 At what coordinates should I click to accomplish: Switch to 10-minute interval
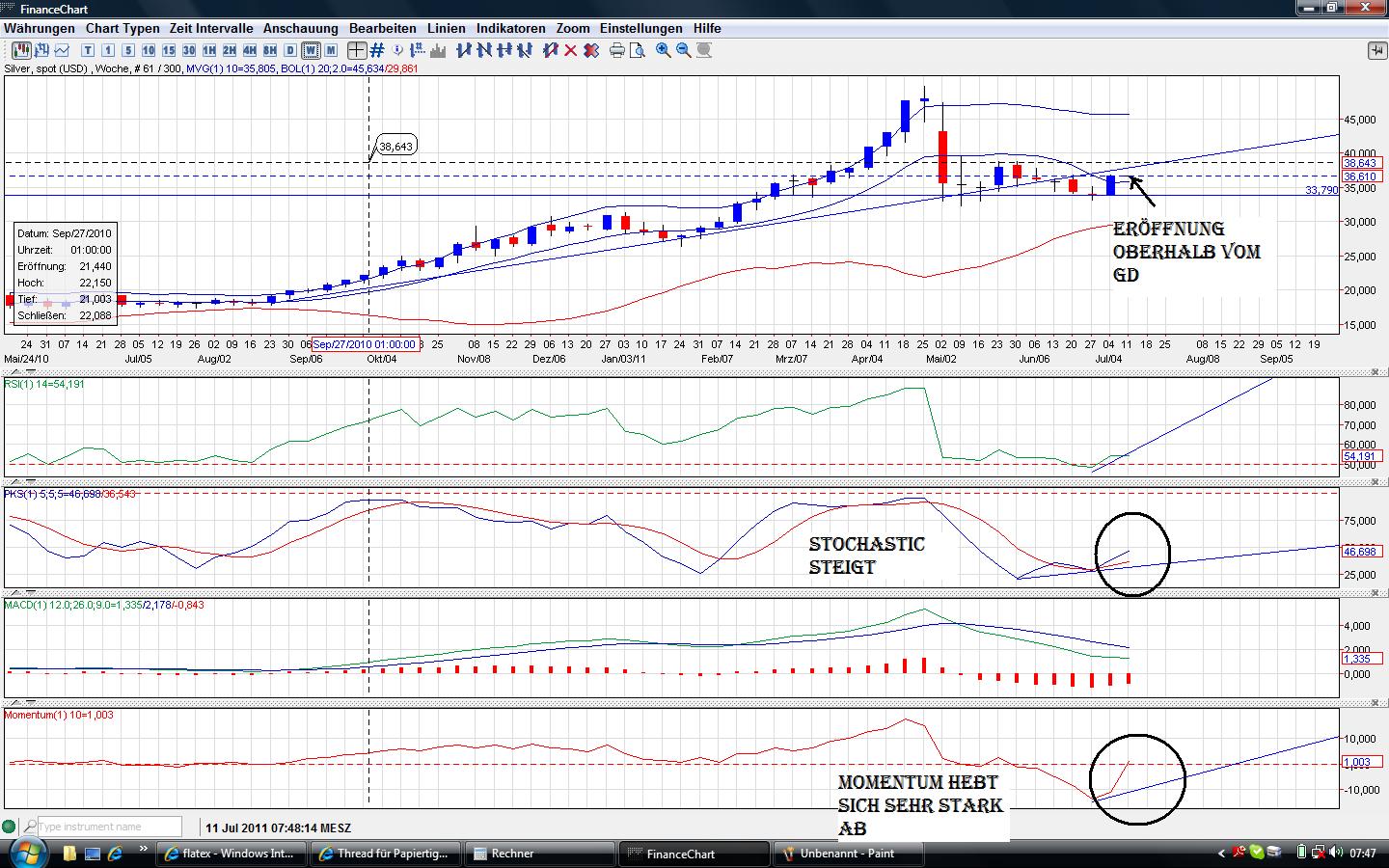[149, 50]
